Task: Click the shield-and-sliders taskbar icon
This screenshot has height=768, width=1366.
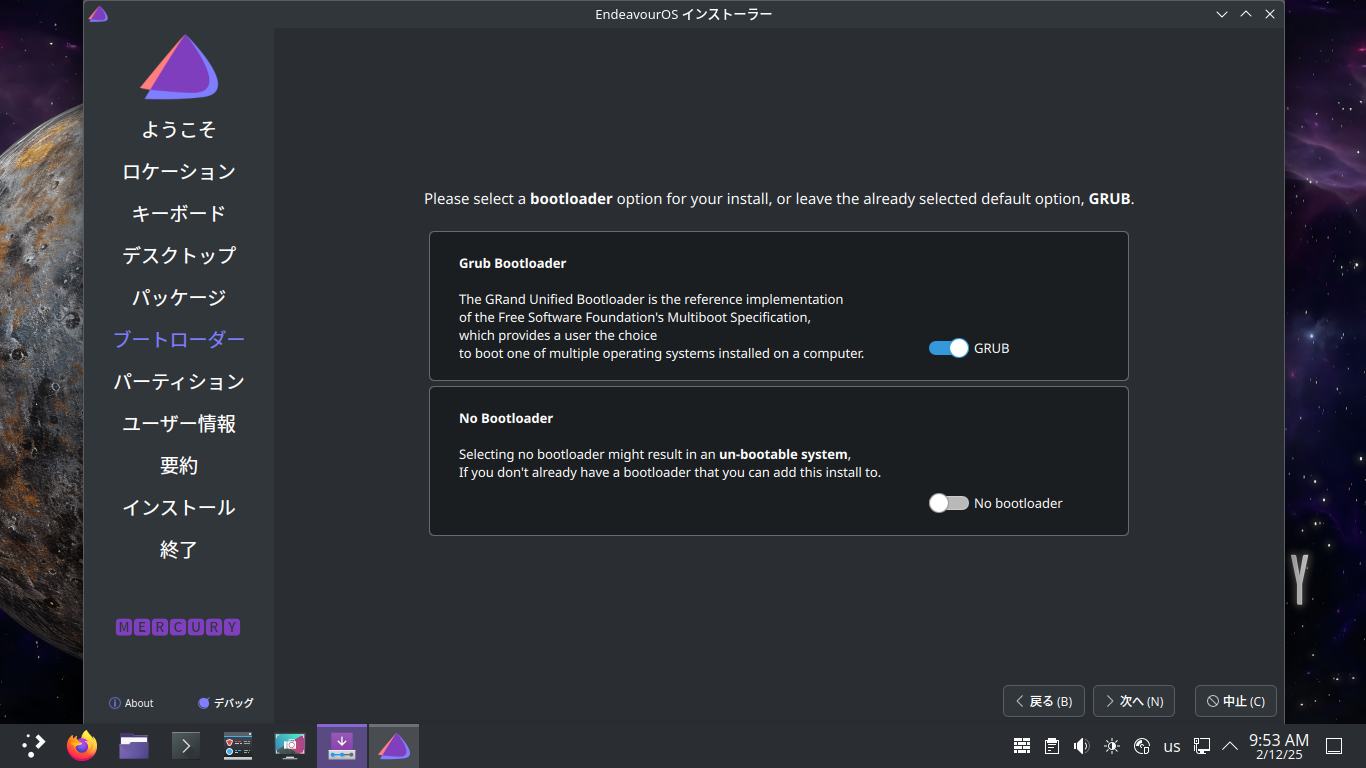Action: click(x=238, y=745)
